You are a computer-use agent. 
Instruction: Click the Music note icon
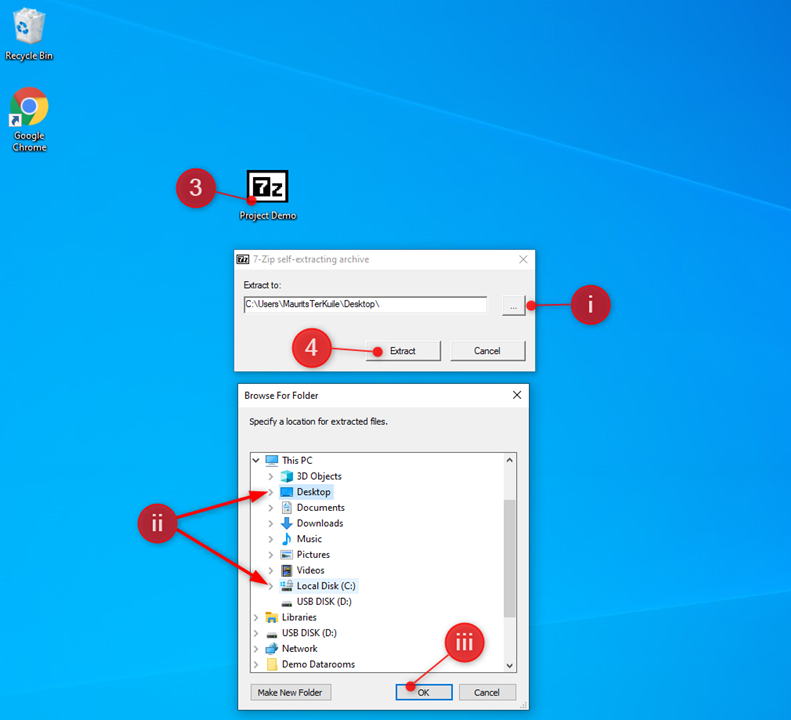287,539
